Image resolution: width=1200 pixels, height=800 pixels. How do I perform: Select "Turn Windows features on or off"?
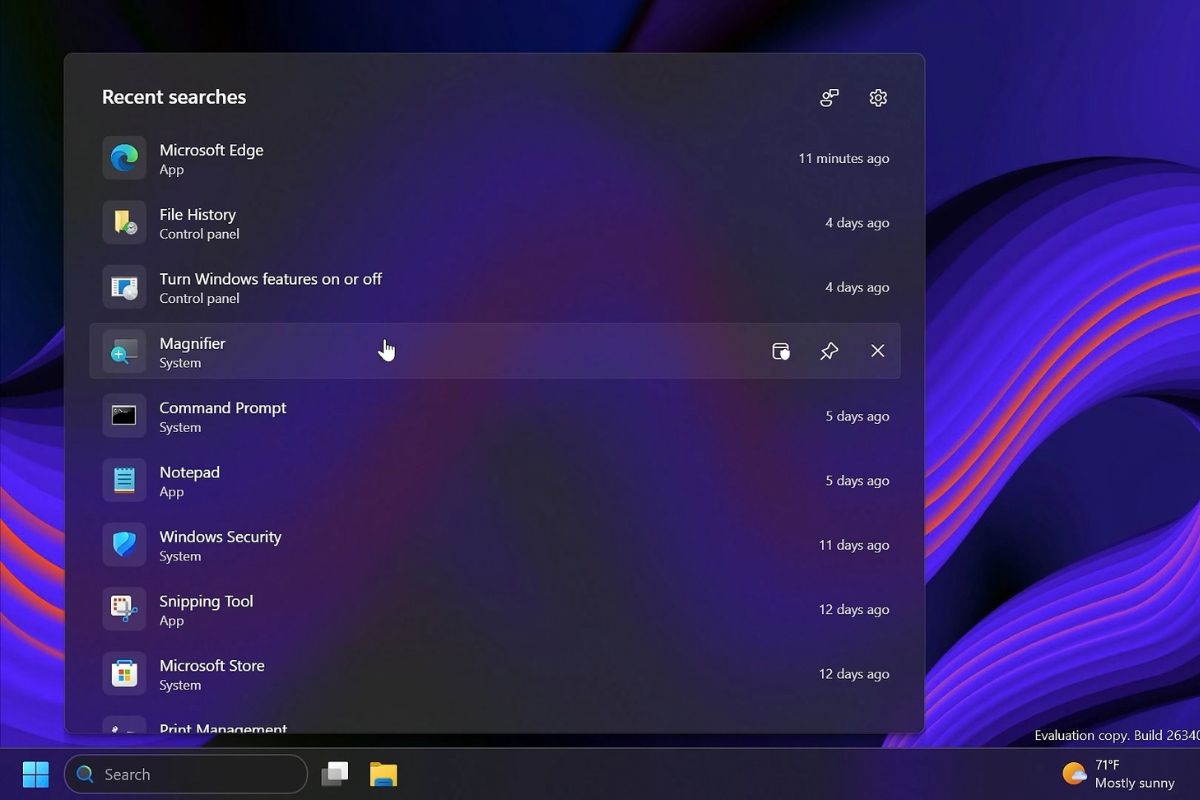click(271, 279)
